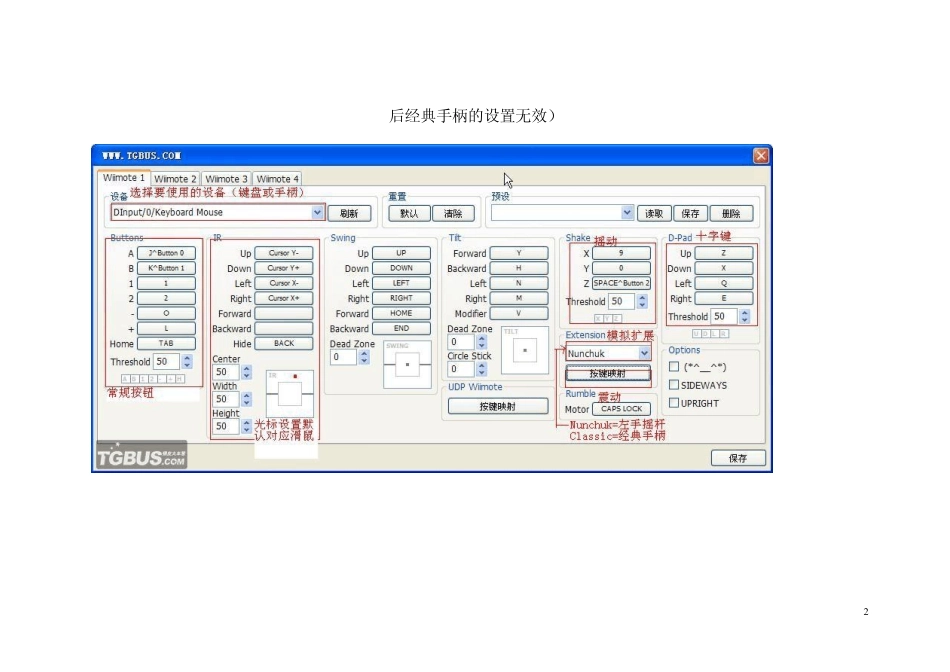This screenshot has width=950, height=672.
Task: Click the IR Right mapping Cursor X+
Action: click(284, 298)
